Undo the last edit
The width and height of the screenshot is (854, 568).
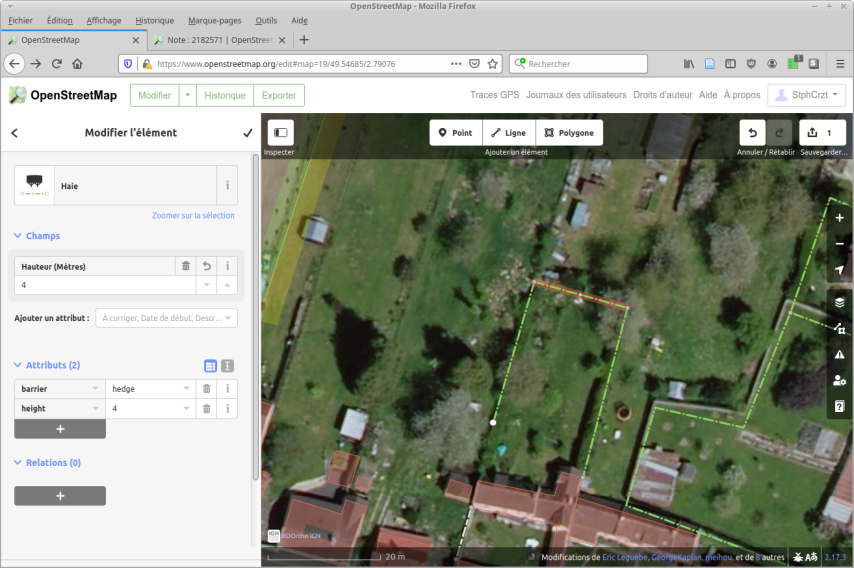[x=752, y=133]
